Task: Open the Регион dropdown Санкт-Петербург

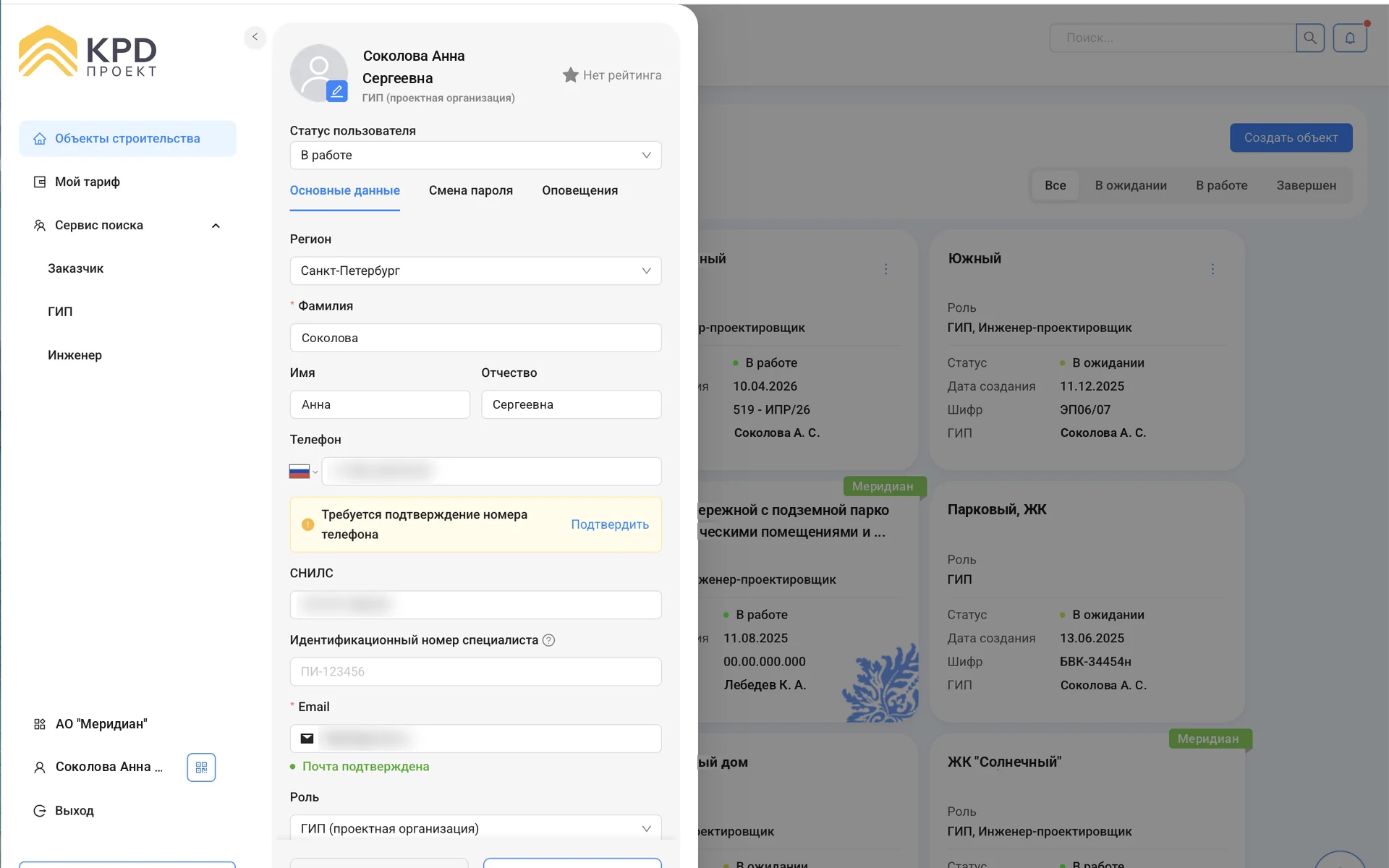Action: pyautogui.click(x=475, y=271)
